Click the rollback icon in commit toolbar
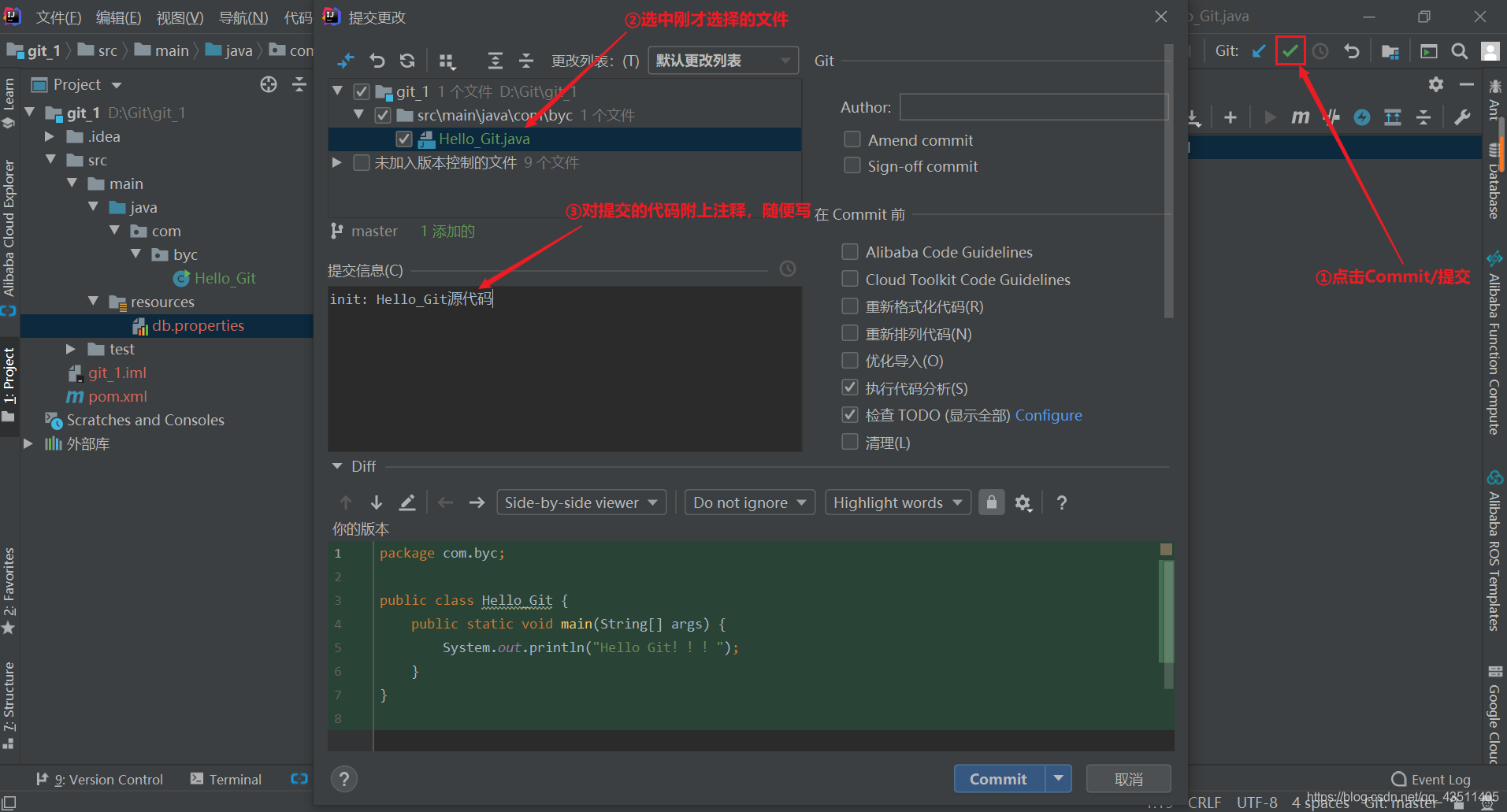Image resolution: width=1507 pixels, height=812 pixels. click(x=377, y=61)
